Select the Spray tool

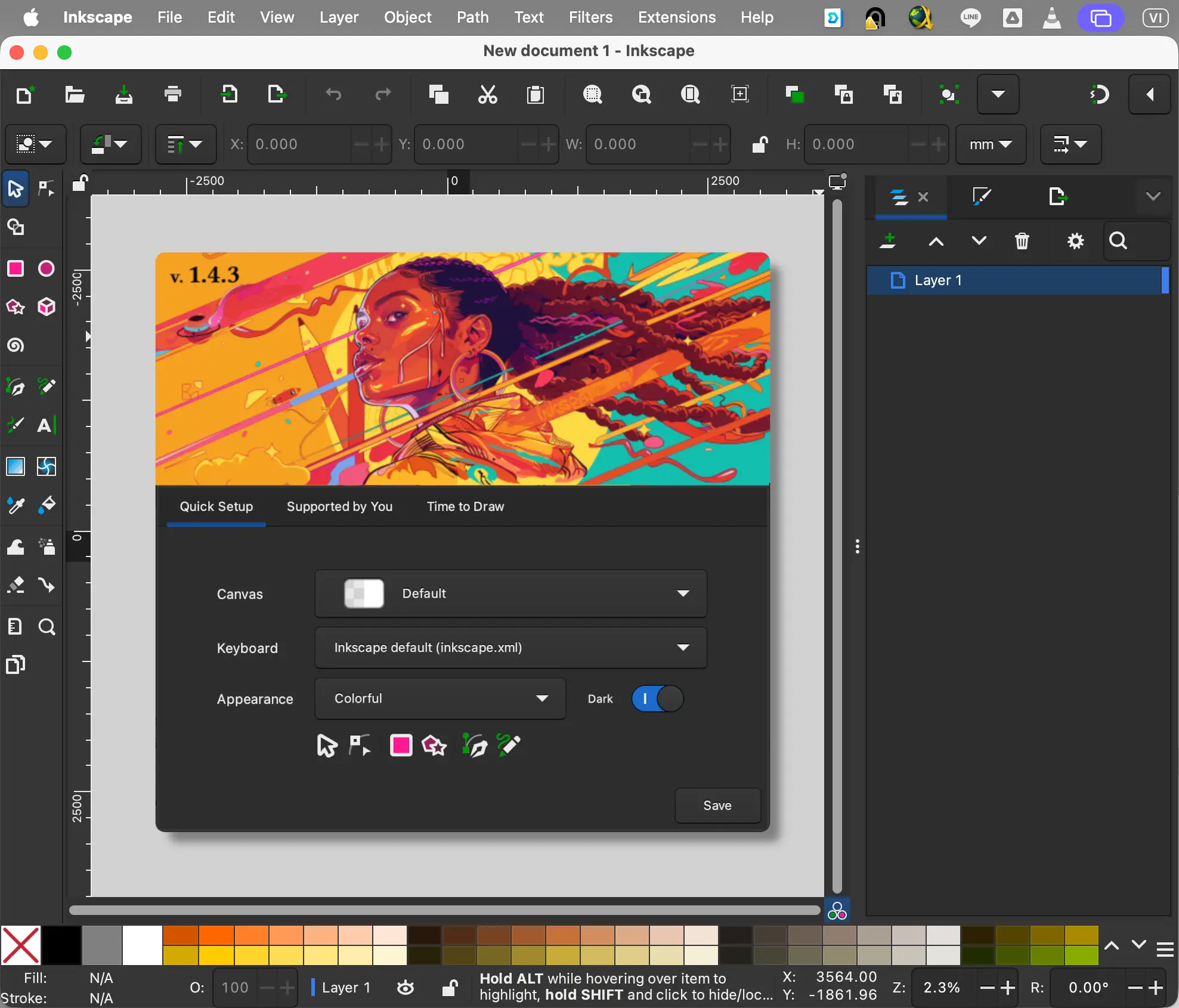47,546
